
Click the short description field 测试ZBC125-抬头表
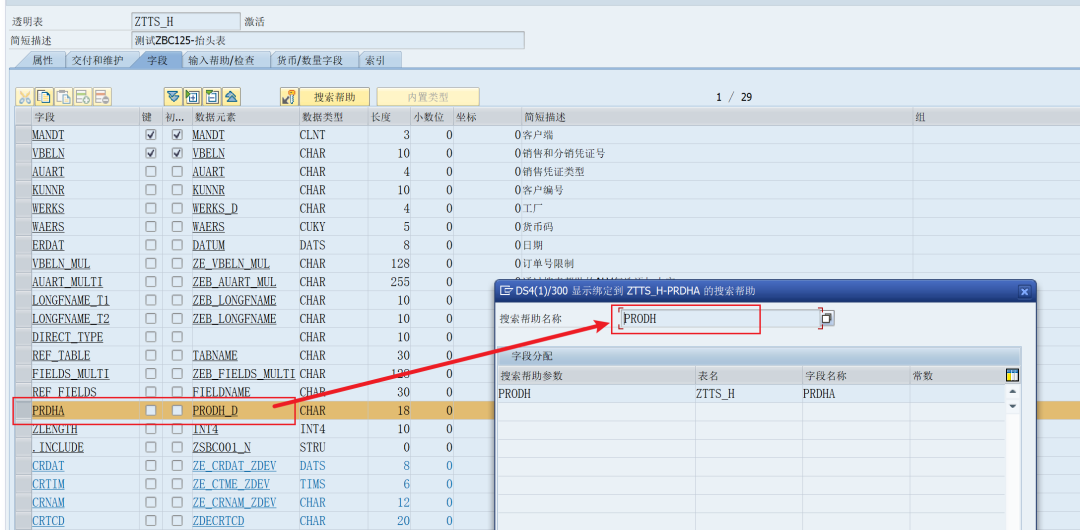coord(328,40)
